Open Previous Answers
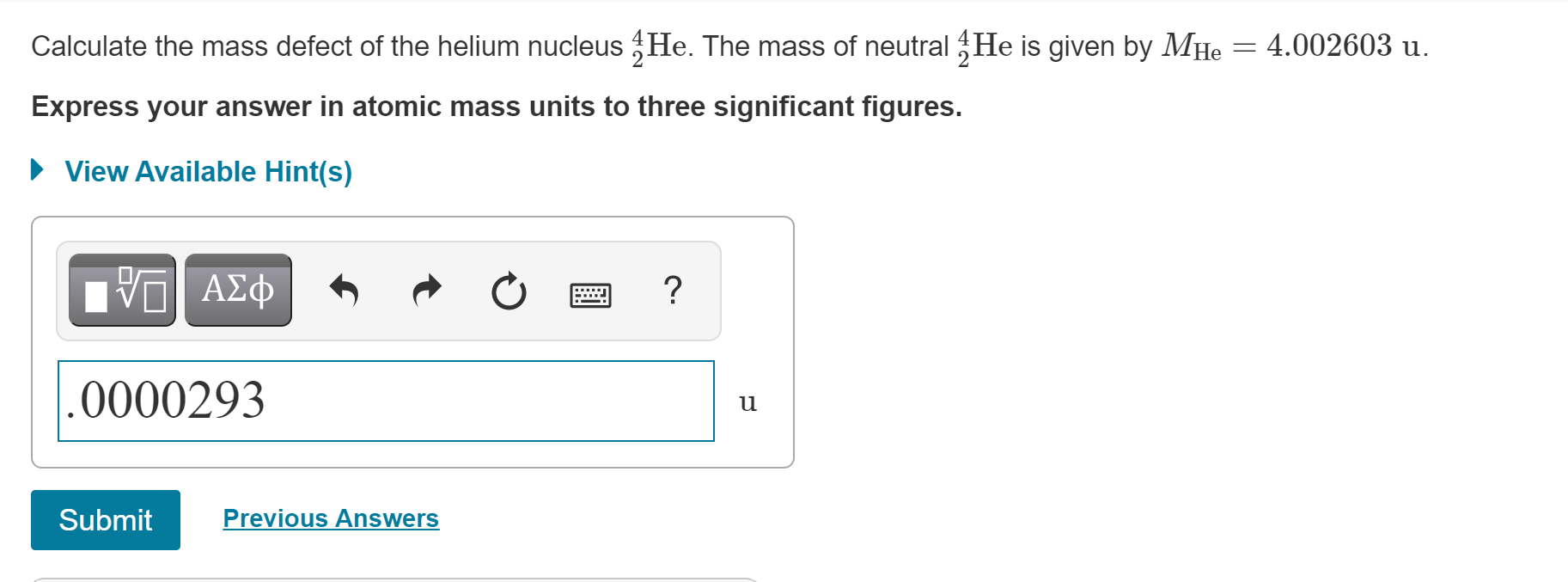Viewport: 1568px width, 582px height. pyautogui.click(x=330, y=518)
